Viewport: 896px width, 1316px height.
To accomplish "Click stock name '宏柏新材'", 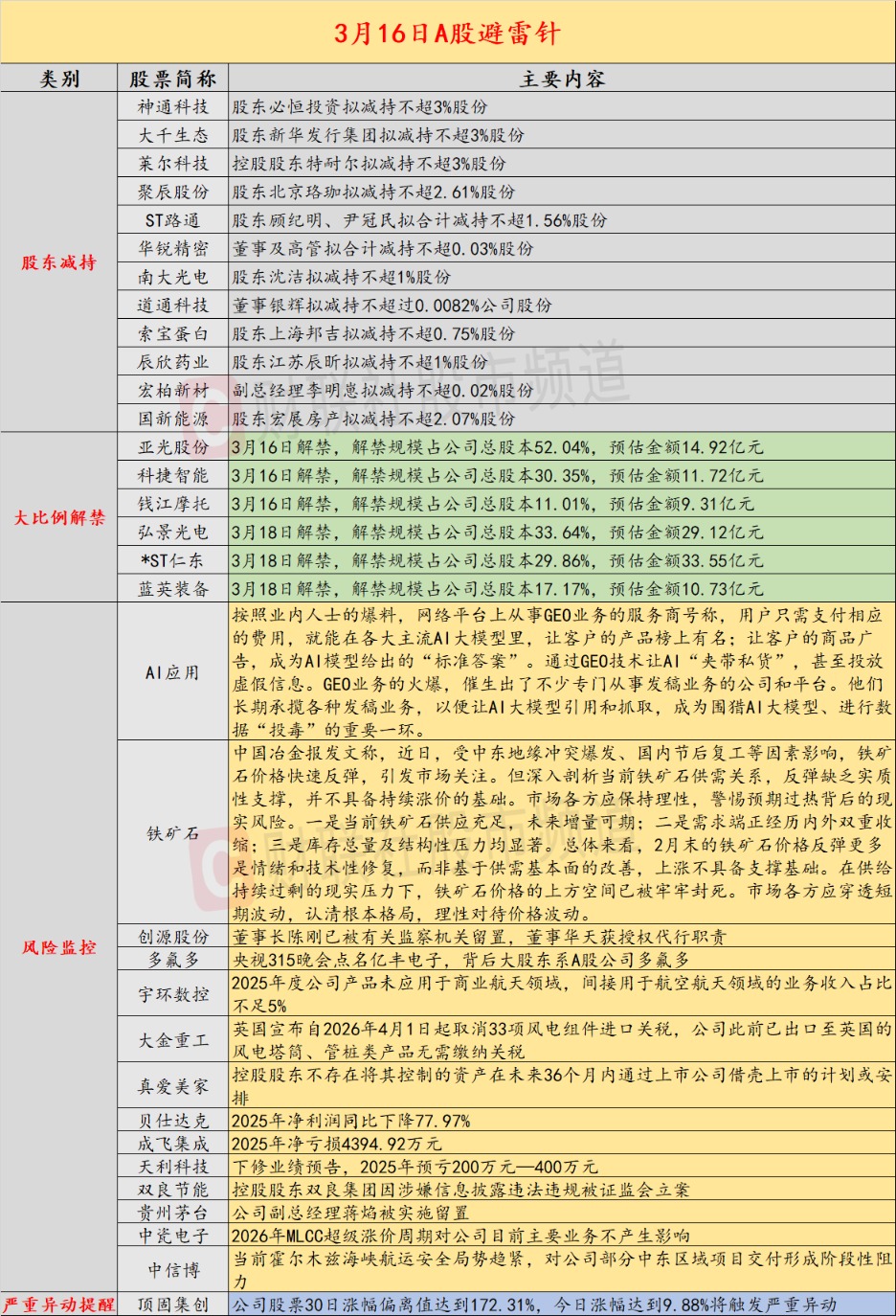I will (172, 390).
